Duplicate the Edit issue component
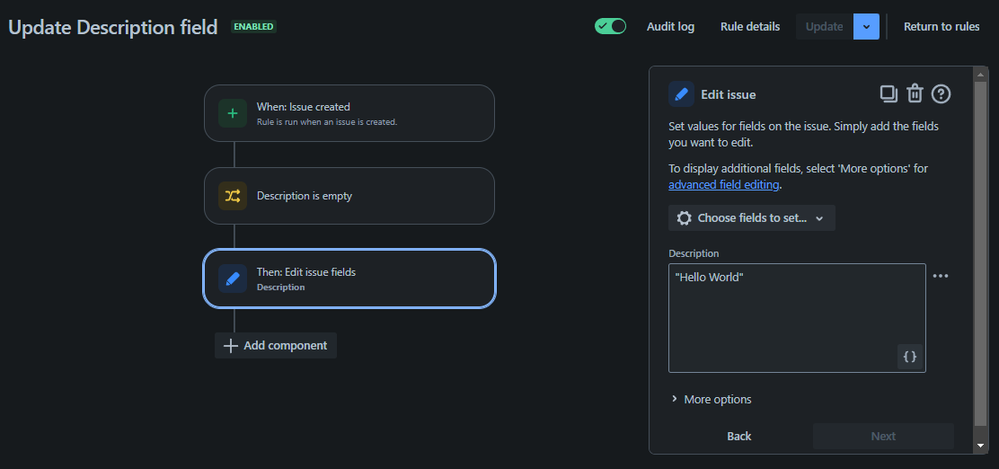The height and width of the screenshot is (469, 999). (889, 94)
